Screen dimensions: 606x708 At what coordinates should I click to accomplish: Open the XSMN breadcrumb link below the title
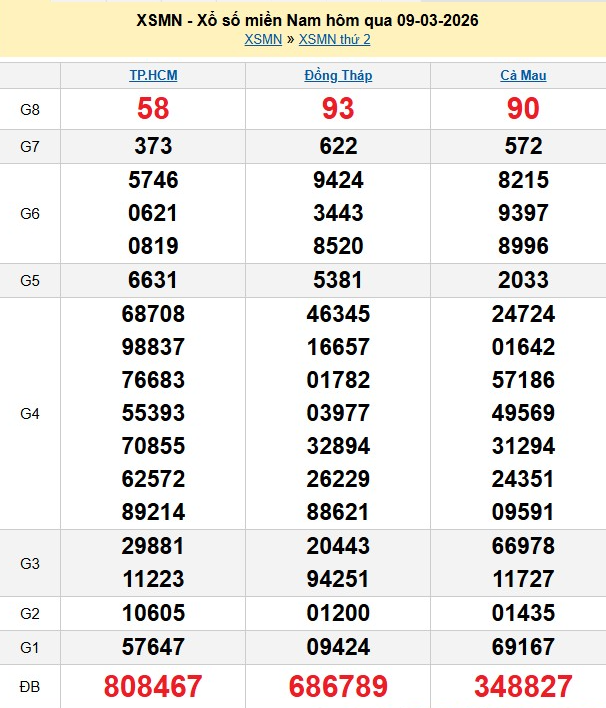tap(262, 39)
